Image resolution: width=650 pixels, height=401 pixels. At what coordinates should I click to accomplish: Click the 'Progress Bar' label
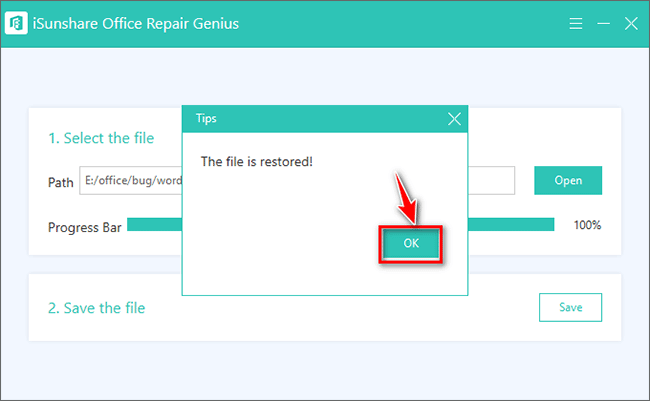coord(85,227)
